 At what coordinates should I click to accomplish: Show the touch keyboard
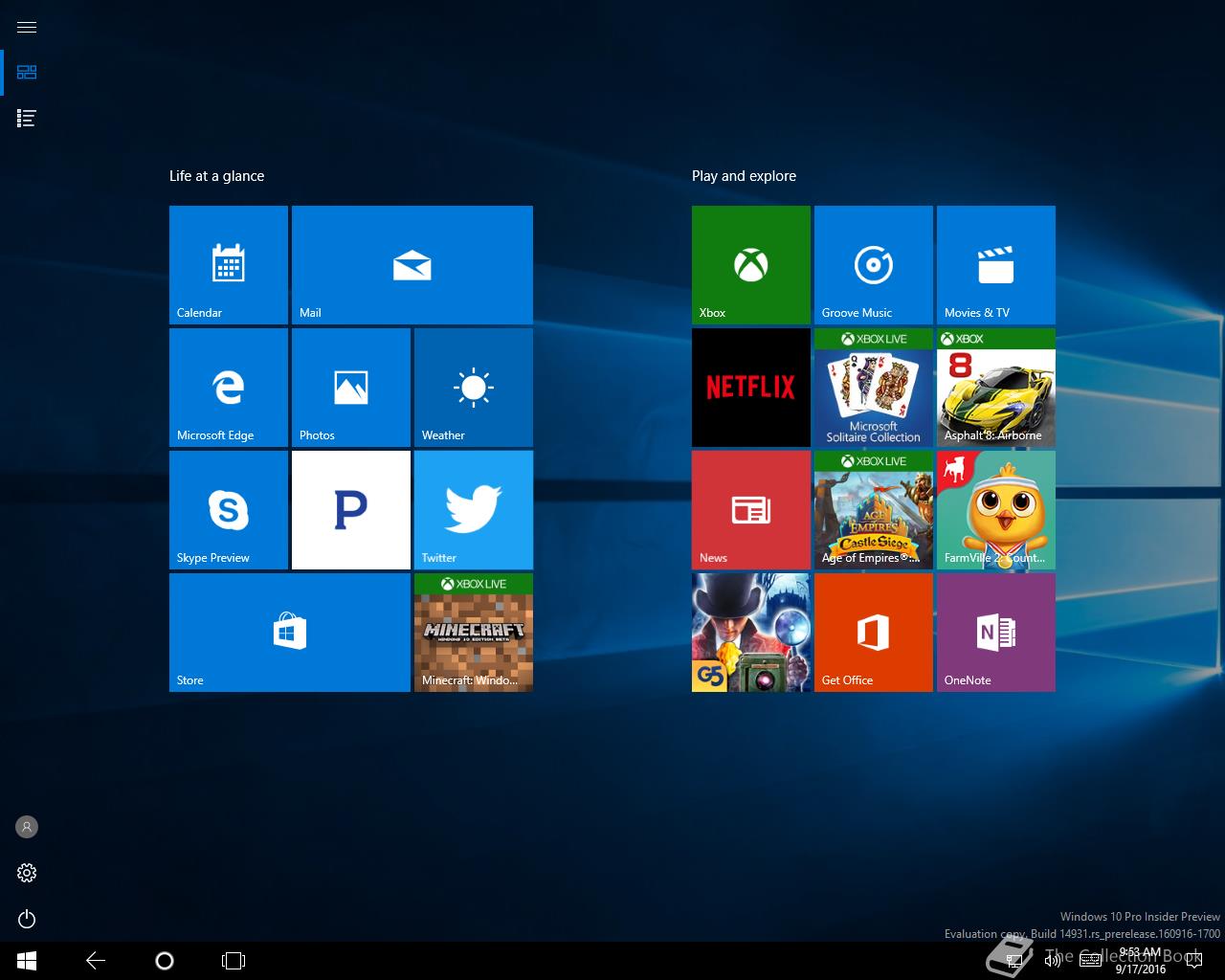[1090, 961]
